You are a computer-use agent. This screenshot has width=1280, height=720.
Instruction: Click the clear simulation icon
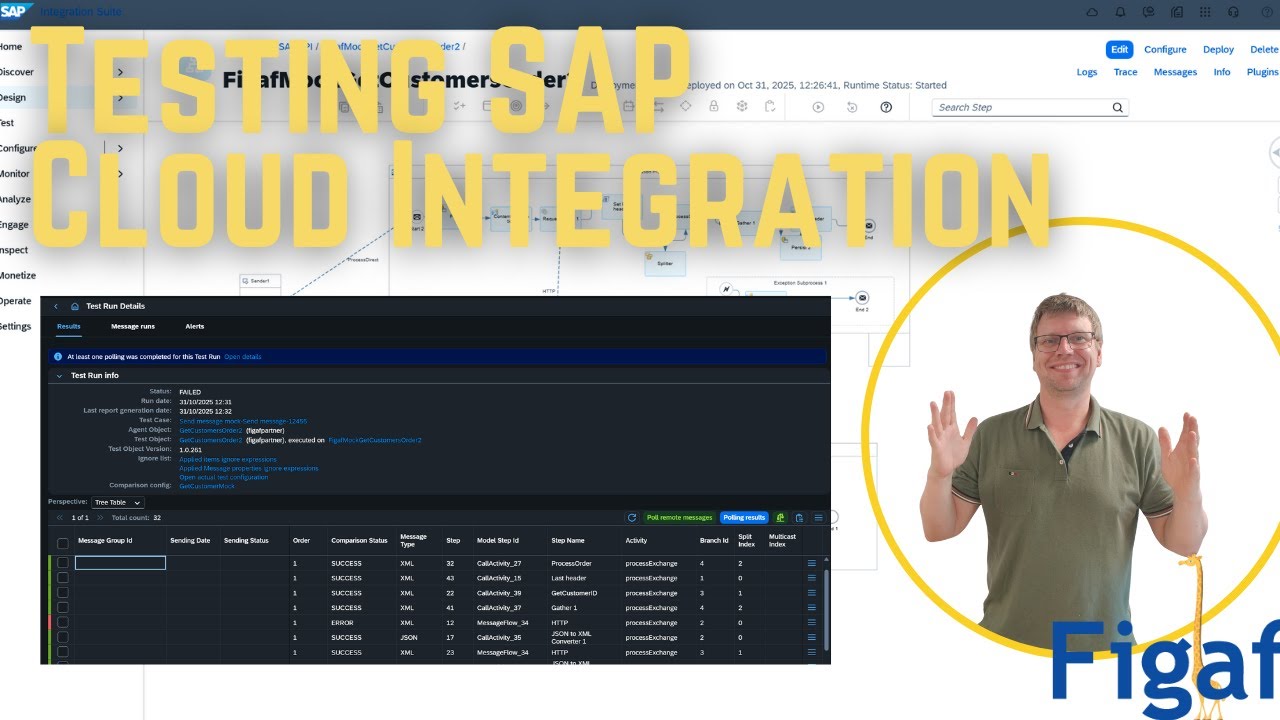852,107
